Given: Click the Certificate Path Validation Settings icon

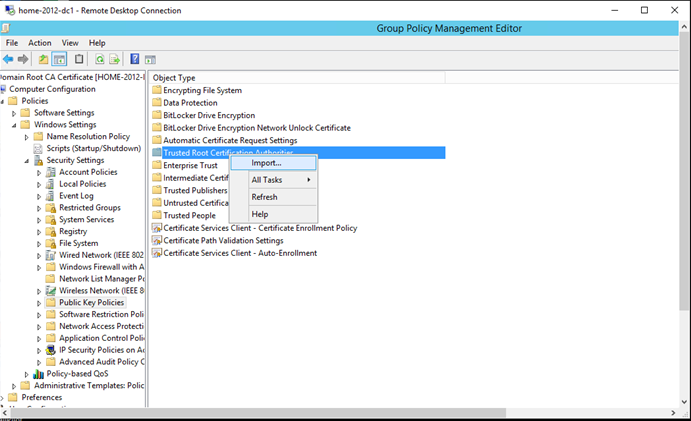Looking at the screenshot, I should point(157,241).
